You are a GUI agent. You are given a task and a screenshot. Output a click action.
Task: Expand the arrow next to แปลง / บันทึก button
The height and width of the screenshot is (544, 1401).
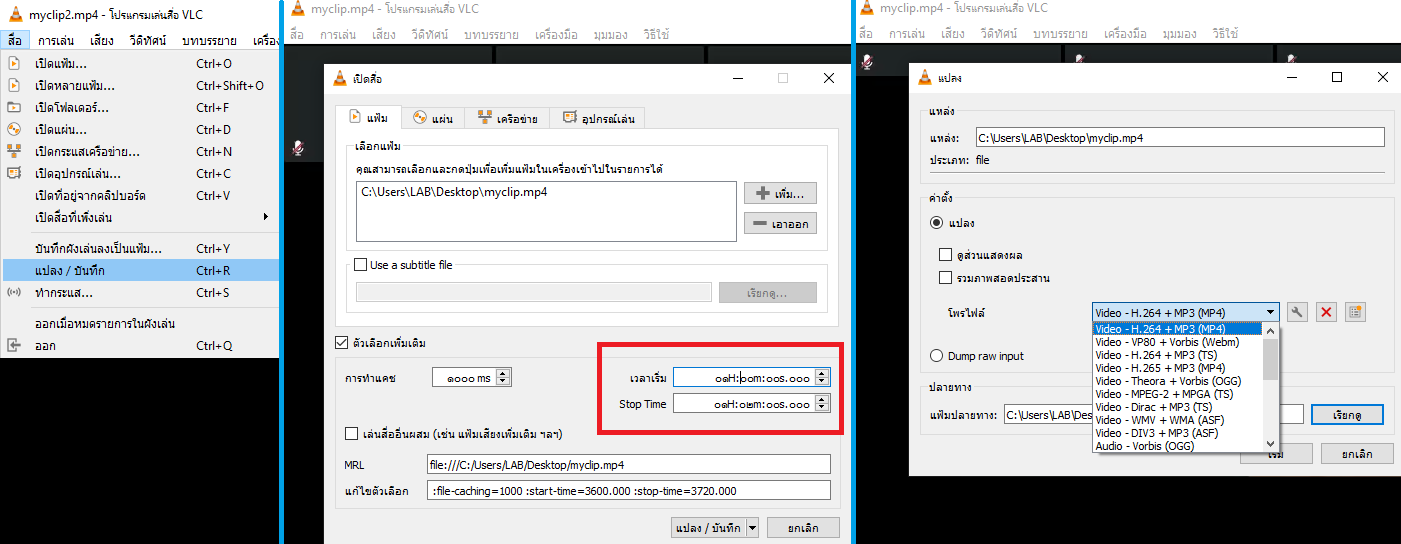coord(753,528)
